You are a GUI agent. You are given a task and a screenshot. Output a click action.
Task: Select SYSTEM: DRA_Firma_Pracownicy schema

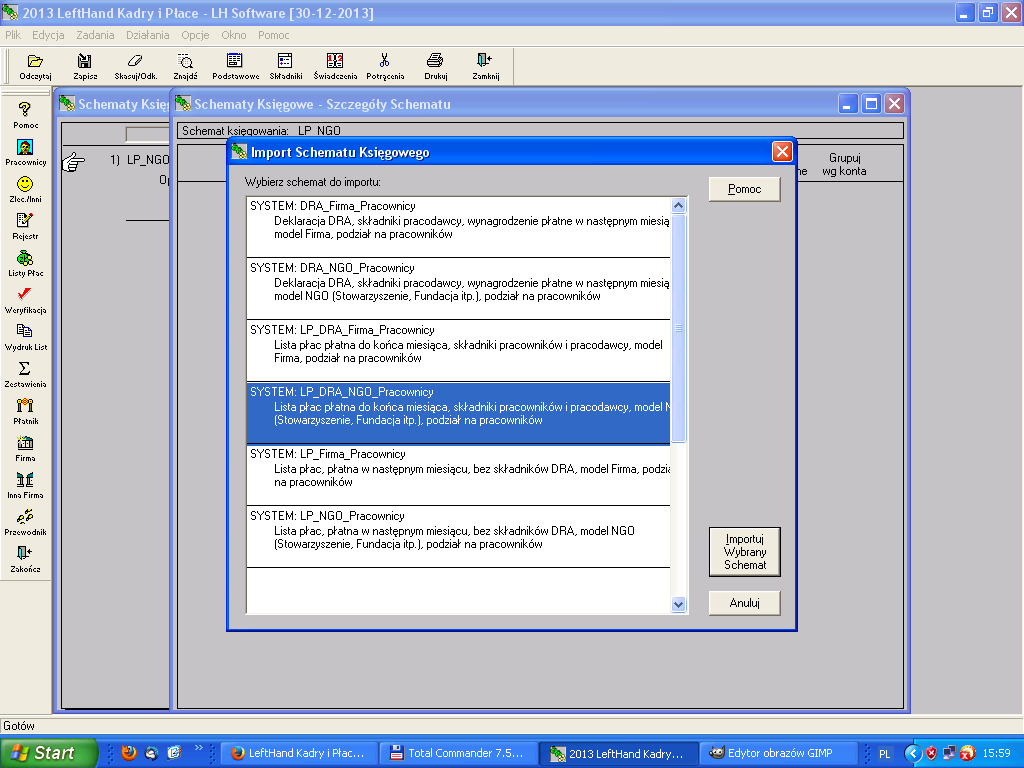point(458,227)
